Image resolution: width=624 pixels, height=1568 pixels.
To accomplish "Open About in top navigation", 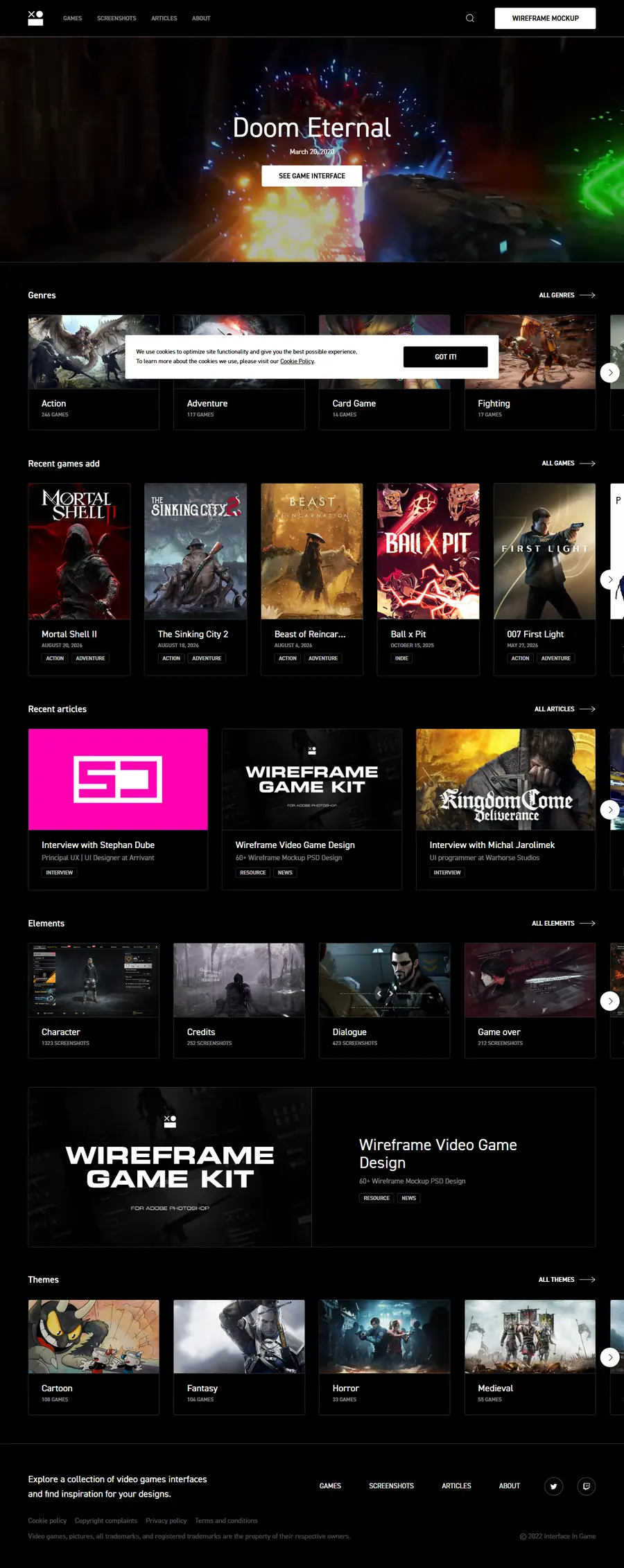I will tap(201, 18).
